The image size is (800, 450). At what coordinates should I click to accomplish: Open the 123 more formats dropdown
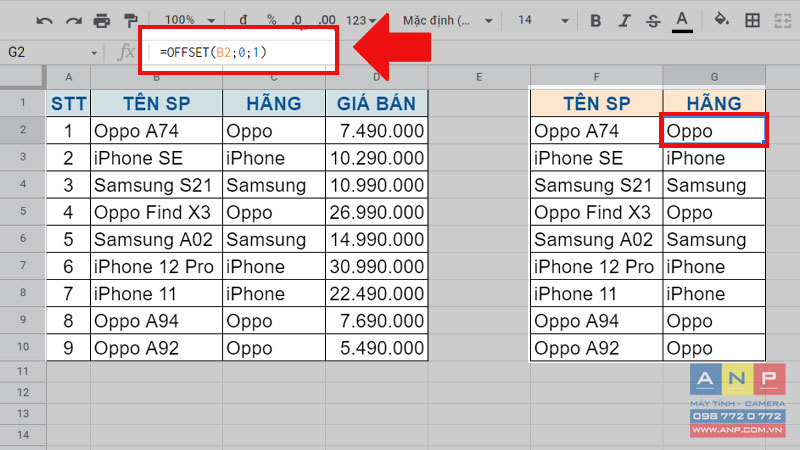pyautogui.click(x=361, y=20)
